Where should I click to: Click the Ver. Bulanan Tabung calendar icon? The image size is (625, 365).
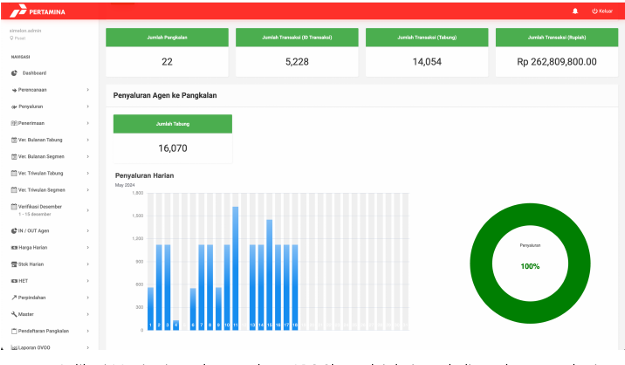click(14, 140)
